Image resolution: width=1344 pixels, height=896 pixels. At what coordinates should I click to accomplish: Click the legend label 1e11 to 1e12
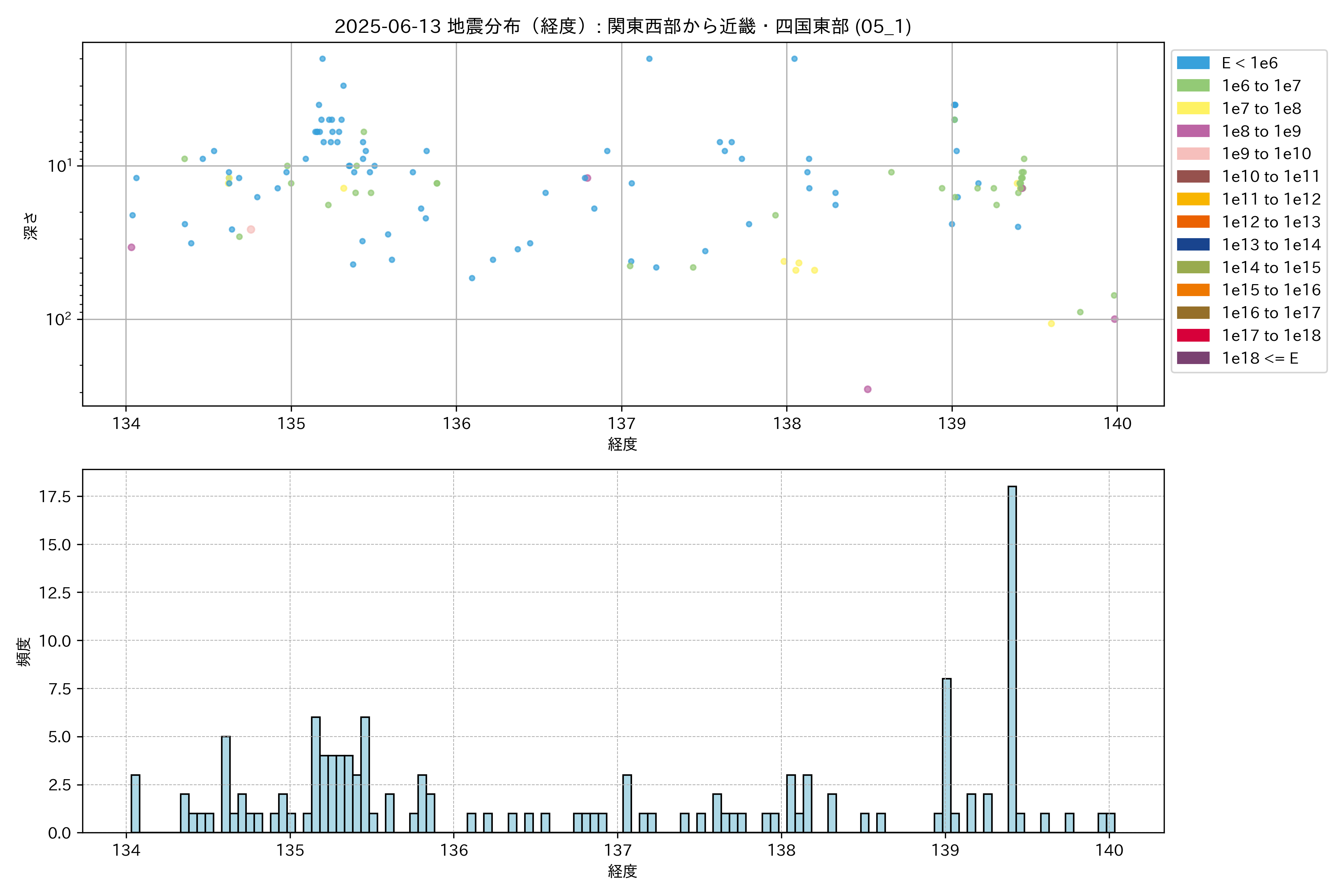tap(1271, 199)
